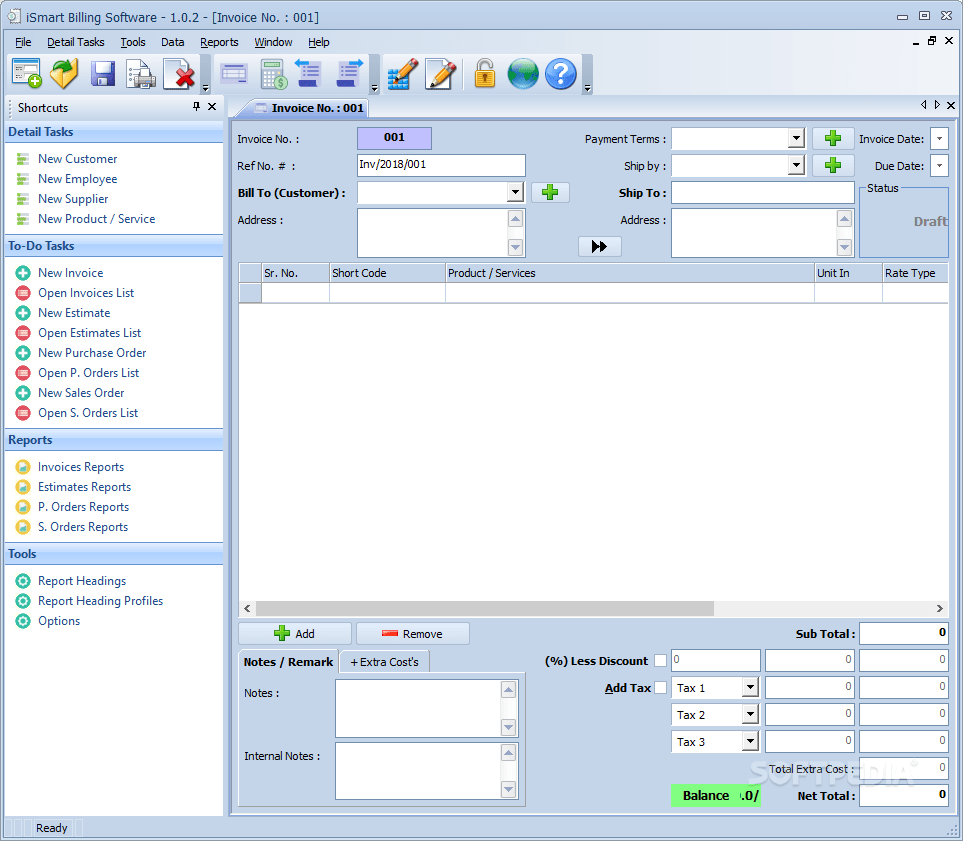963x841 pixels.
Task: Open the Reports menu
Action: (219, 42)
